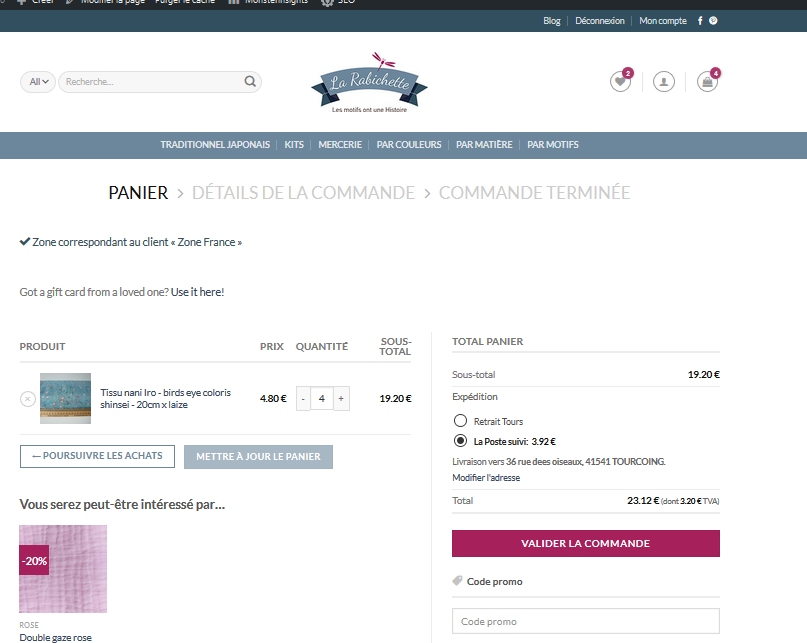Image resolution: width=807 pixels, height=643 pixels.
Task: Open the Par Couleurs menu
Action: coord(409,145)
